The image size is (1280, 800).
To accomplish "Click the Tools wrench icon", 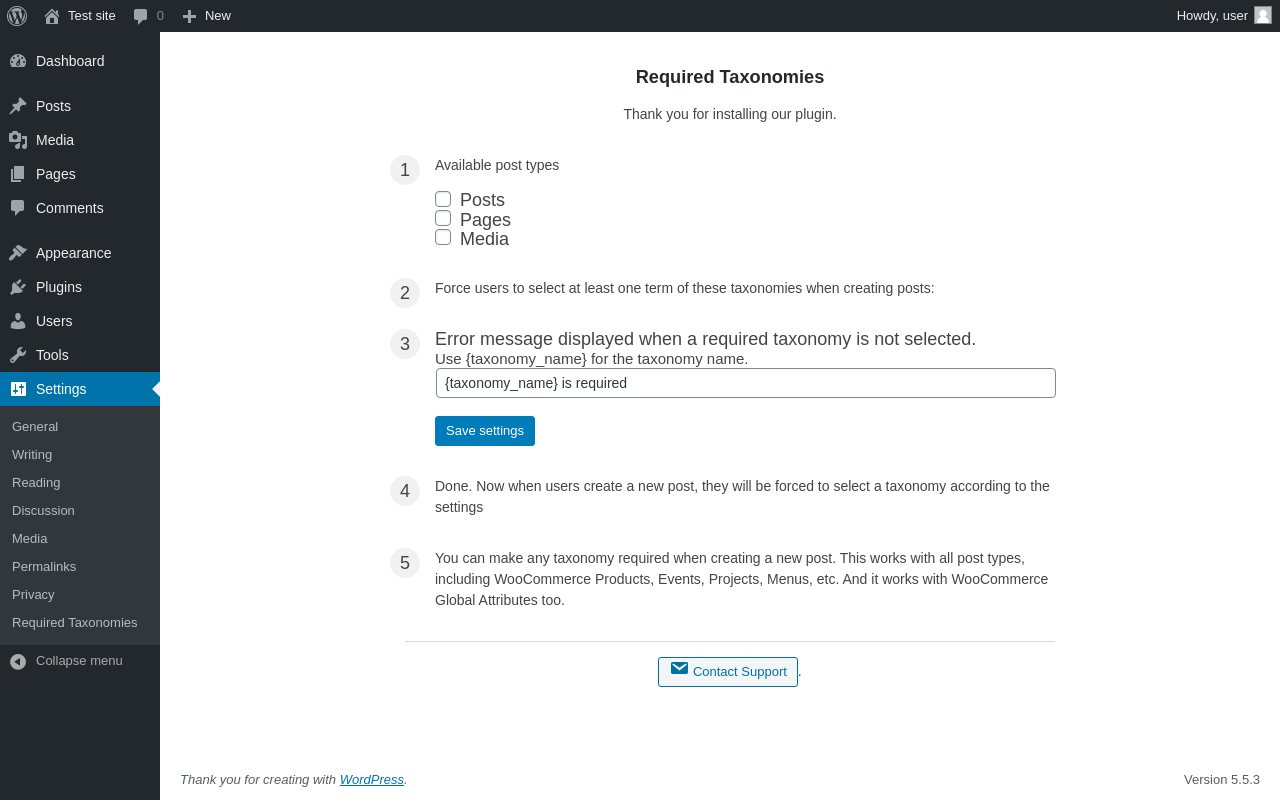I will [18, 355].
